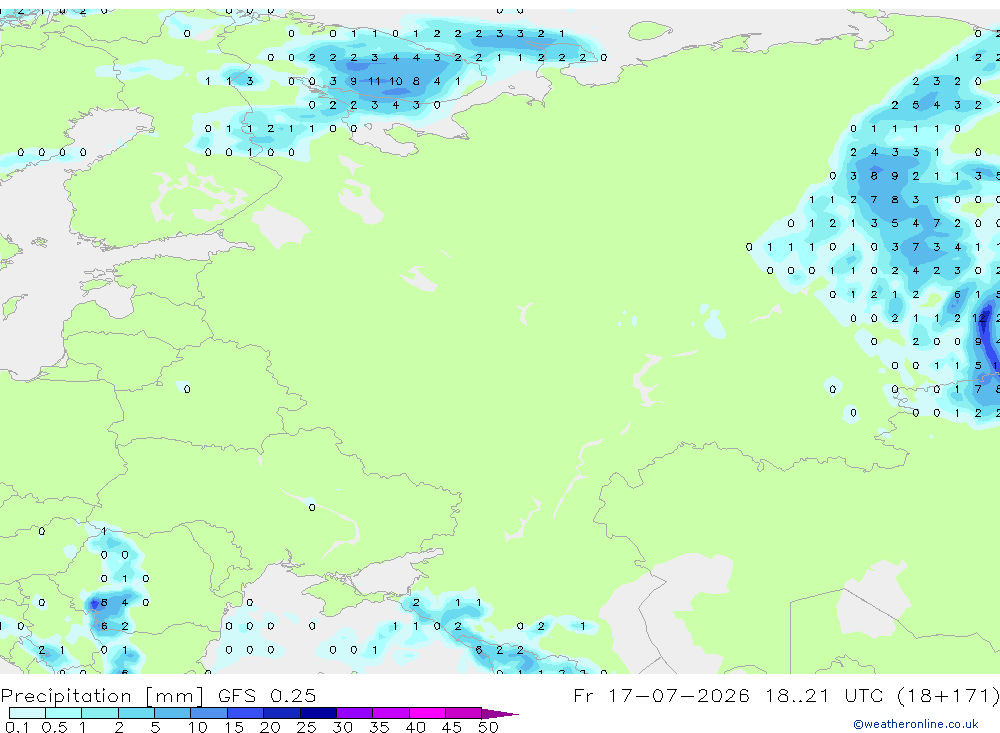
Task: Select the map precipitation value 12
Action: tap(979, 318)
